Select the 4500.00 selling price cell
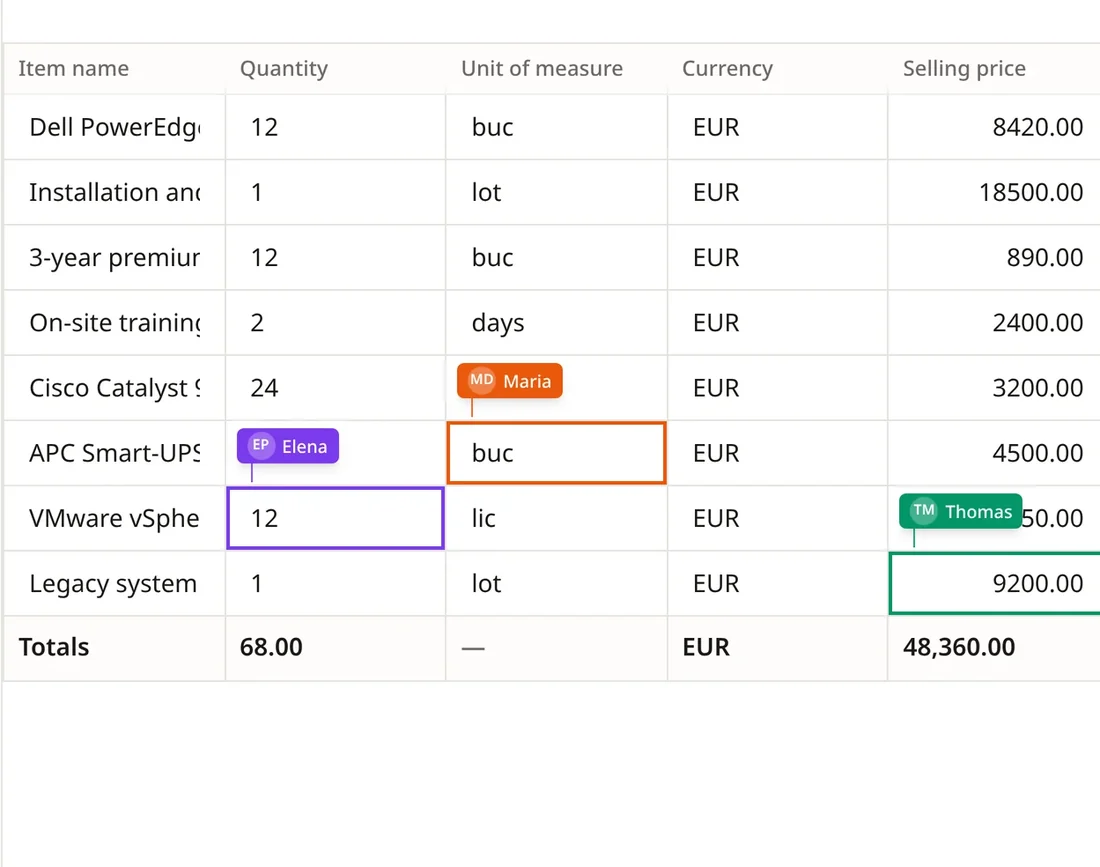This screenshot has width=1100, height=867. click(x=994, y=453)
